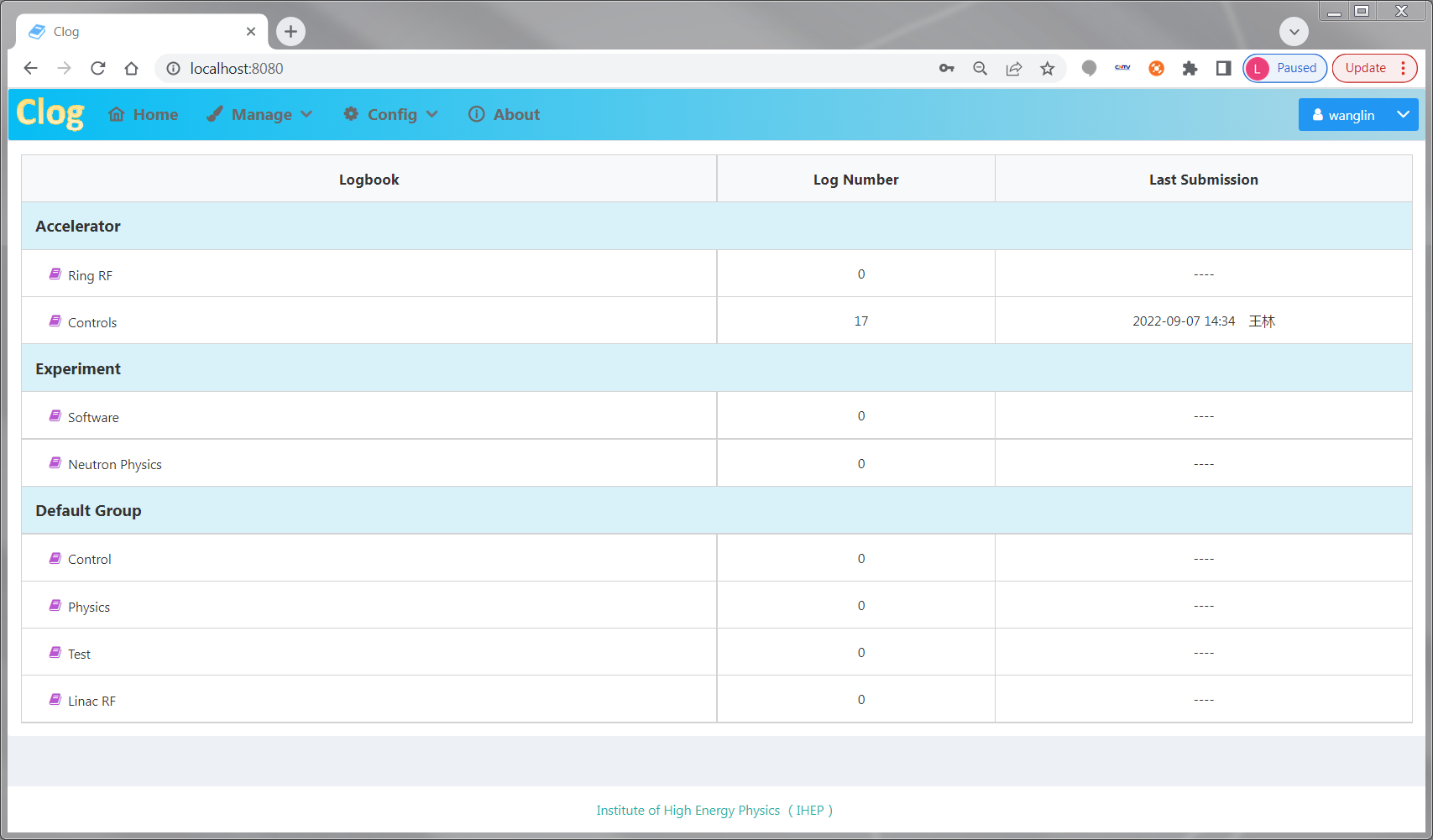Click the Neutron Physics logbook icon
1433x840 pixels.
click(x=55, y=462)
